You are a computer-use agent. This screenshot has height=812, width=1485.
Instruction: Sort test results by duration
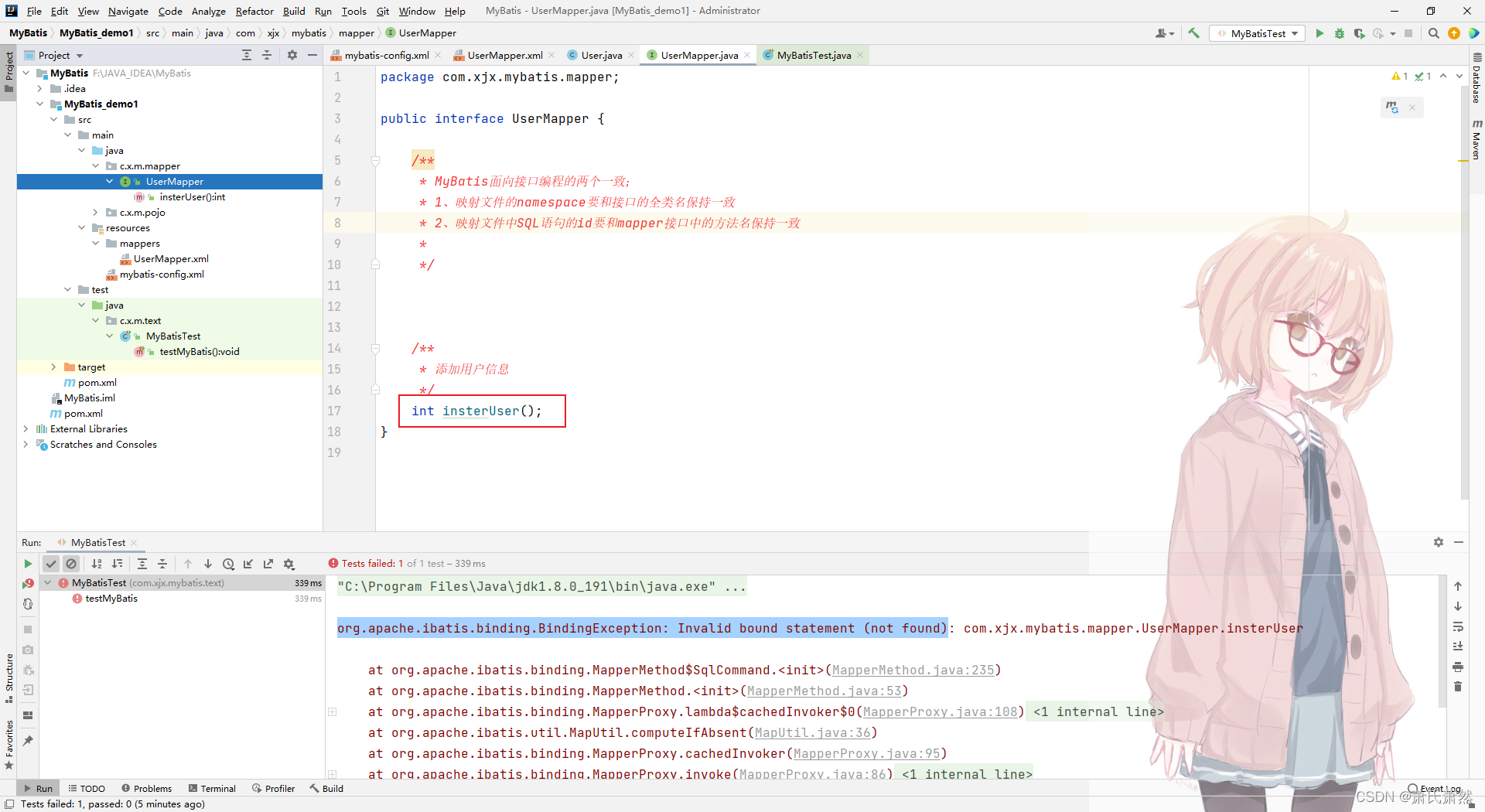pyautogui.click(x=117, y=564)
